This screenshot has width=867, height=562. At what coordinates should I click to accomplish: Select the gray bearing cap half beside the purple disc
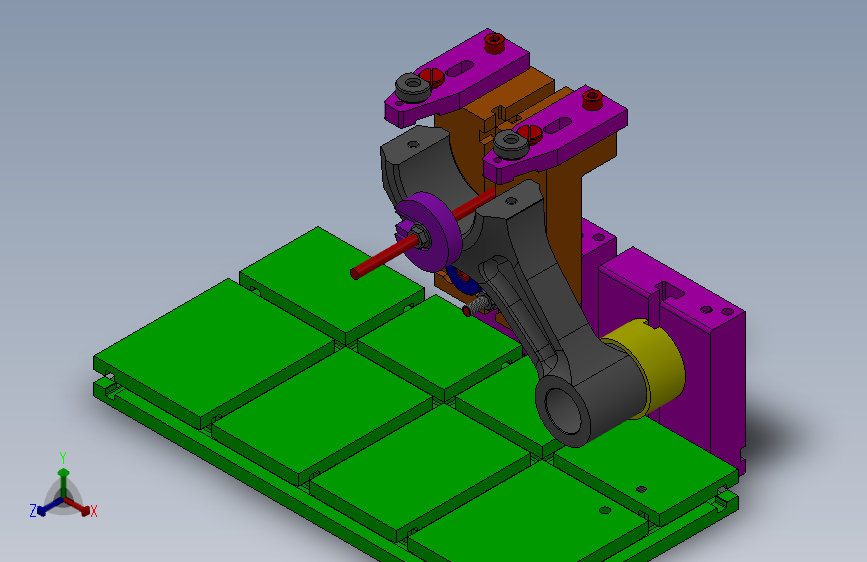click(421, 166)
